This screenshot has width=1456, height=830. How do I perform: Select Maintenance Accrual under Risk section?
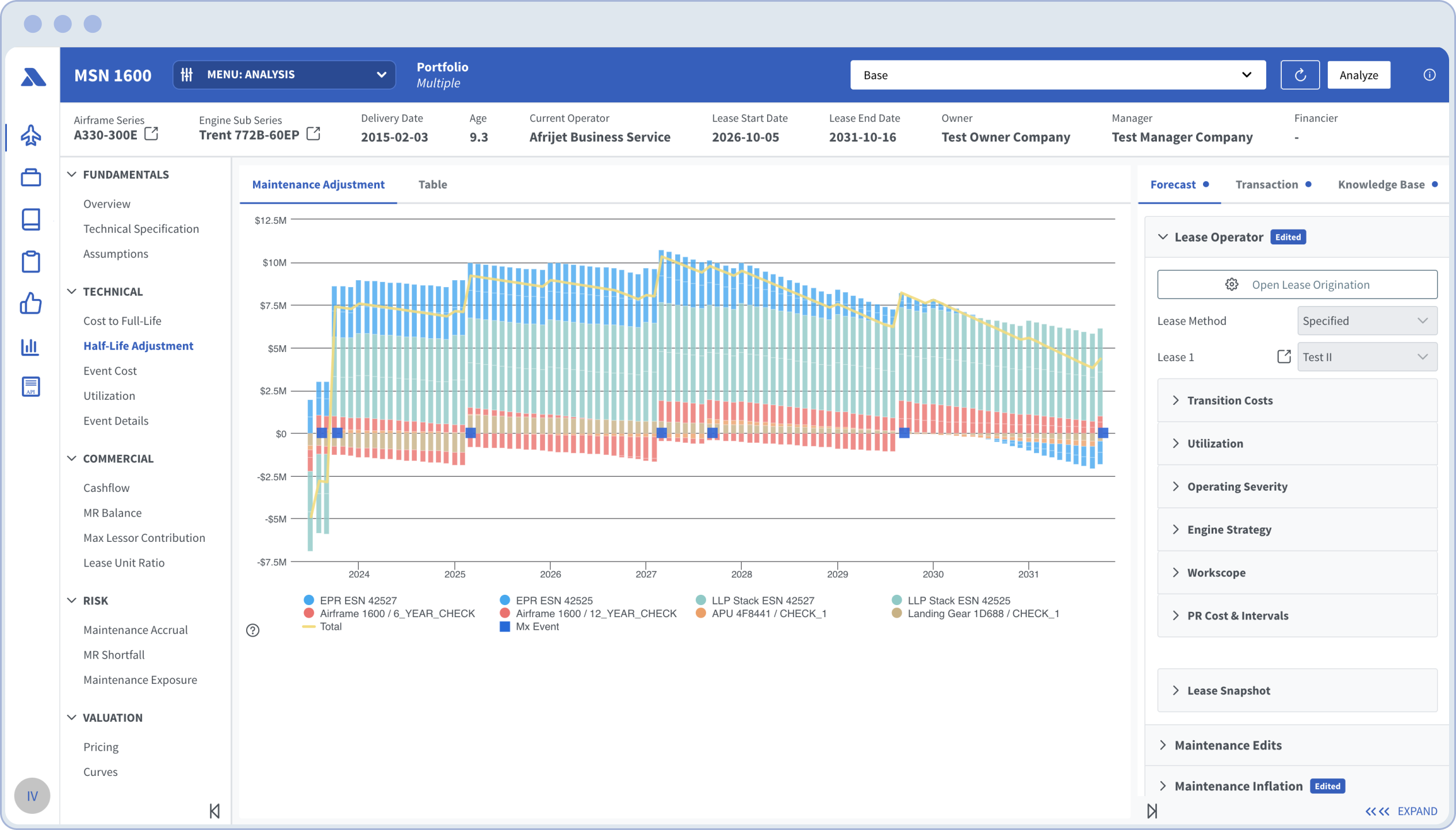(136, 629)
